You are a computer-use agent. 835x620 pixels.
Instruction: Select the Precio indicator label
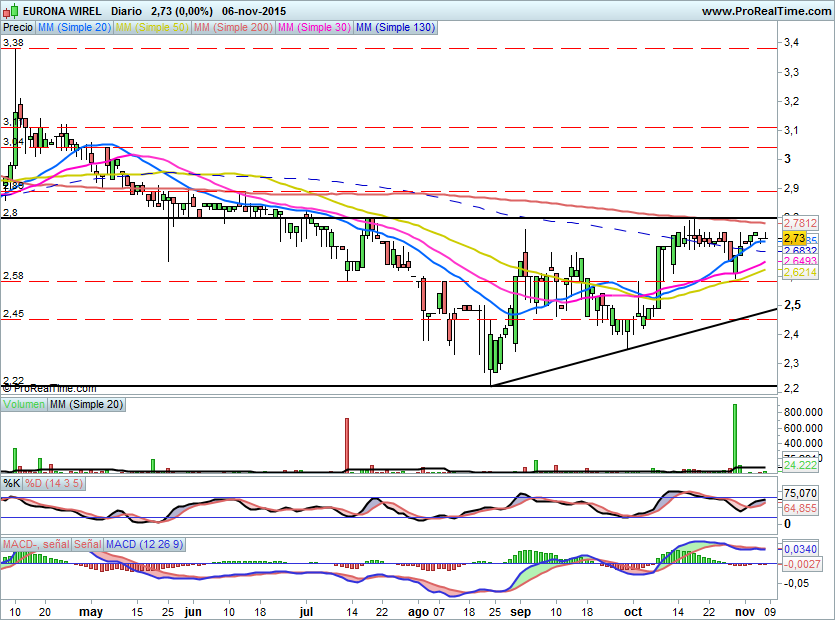pos(17,28)
